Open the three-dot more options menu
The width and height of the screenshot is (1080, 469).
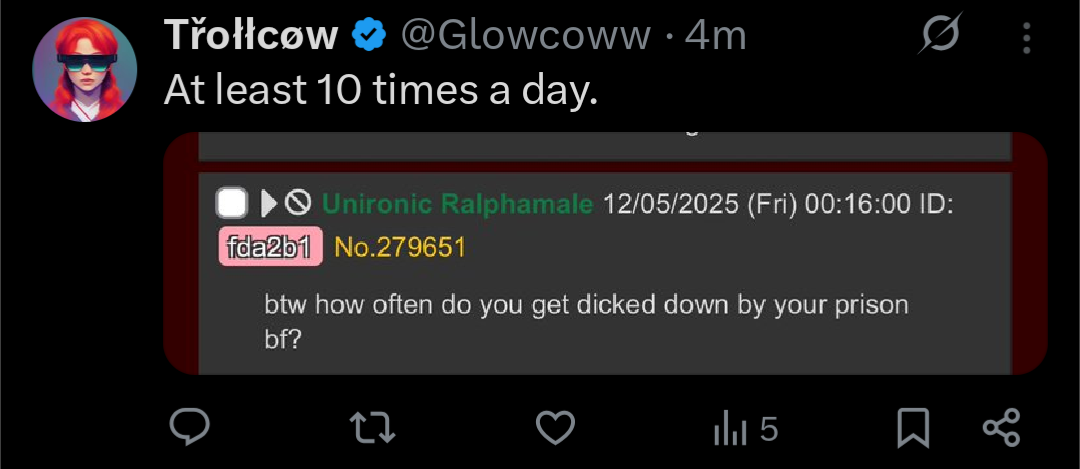point(1027,38)
